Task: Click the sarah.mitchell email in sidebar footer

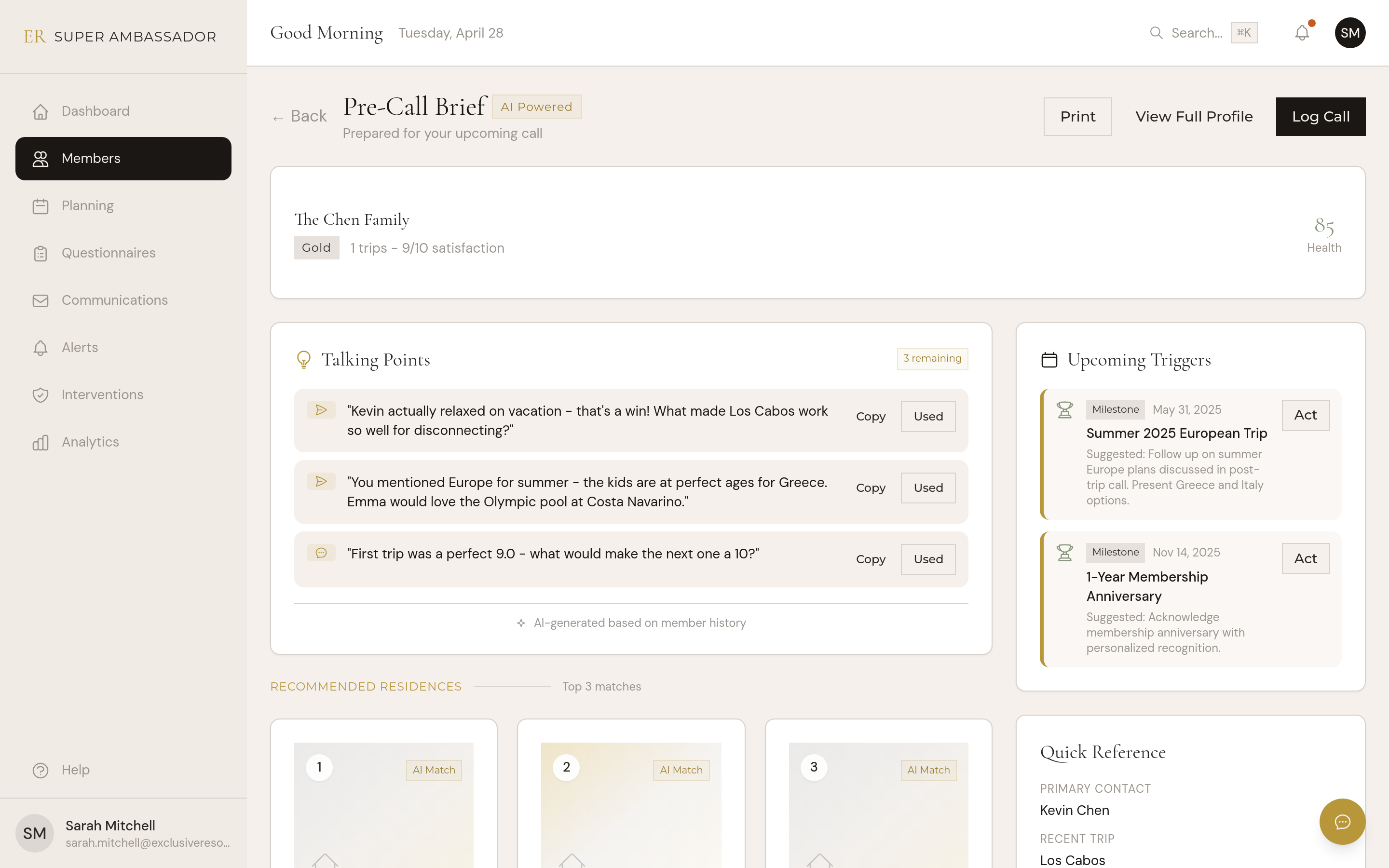Action: click(x=148, y=843)
